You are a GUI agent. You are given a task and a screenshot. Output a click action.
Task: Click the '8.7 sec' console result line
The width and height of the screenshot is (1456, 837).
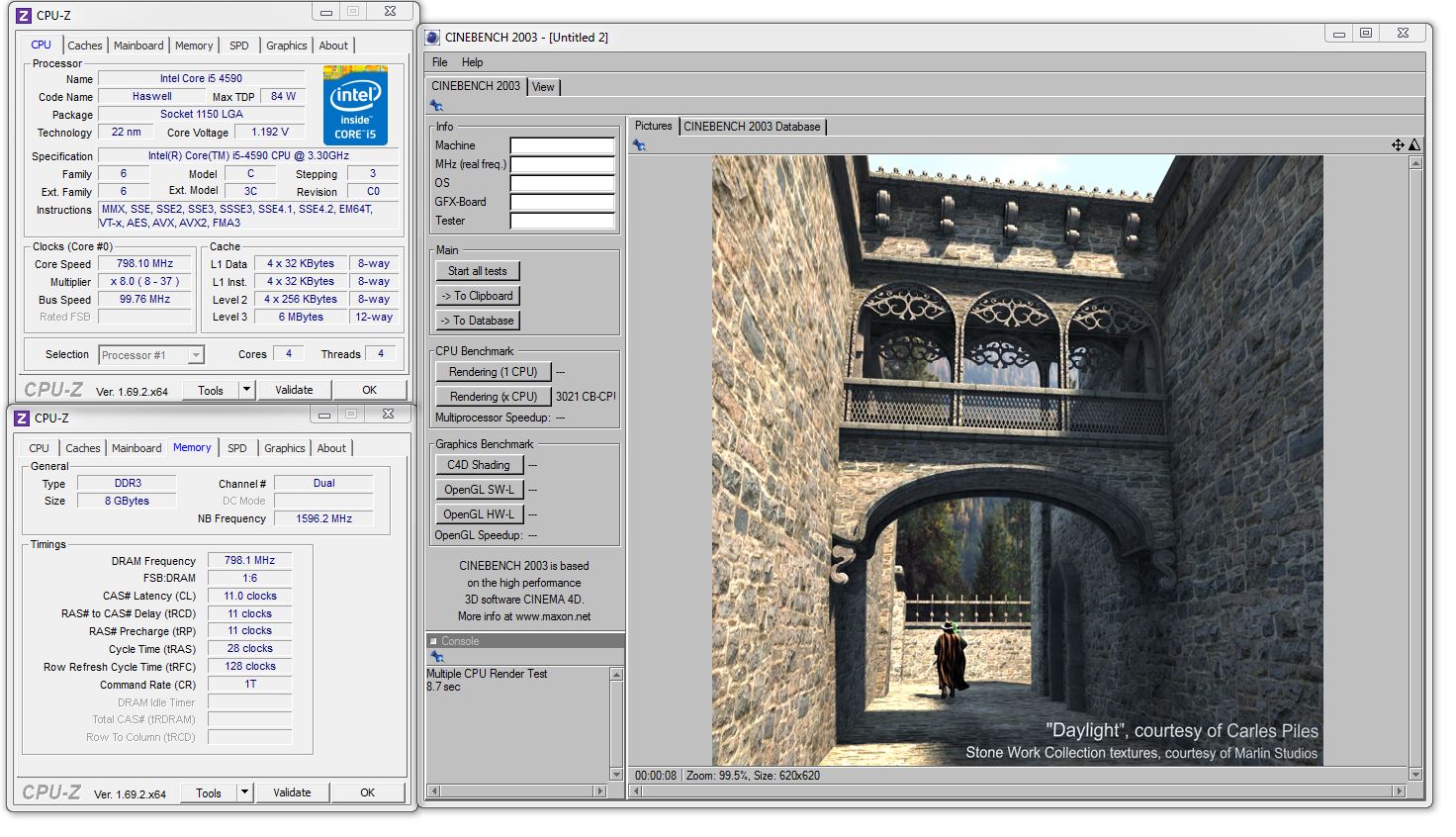pos(443,687)
